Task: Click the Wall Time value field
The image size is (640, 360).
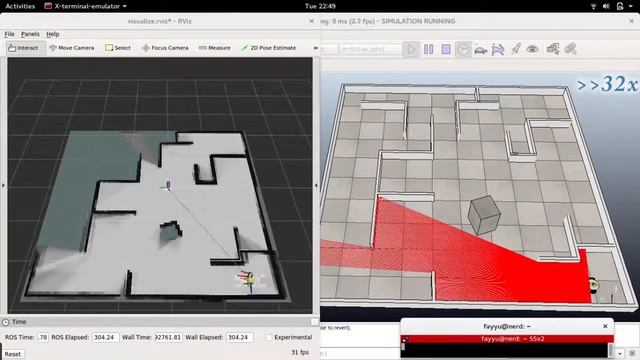Action: tap(168, 338)
